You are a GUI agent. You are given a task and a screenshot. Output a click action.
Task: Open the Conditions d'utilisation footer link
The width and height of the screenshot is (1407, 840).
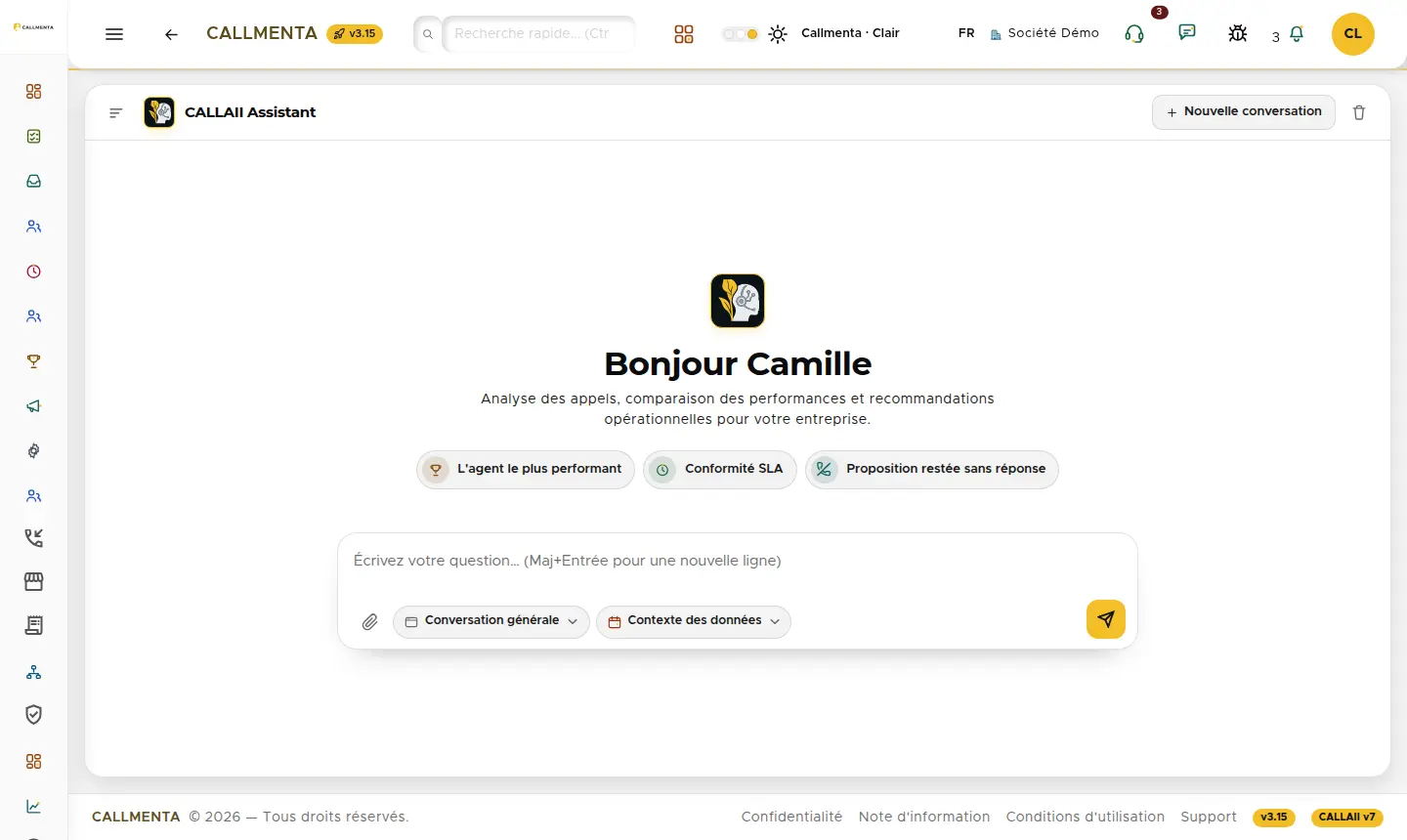coord(1086,817)
